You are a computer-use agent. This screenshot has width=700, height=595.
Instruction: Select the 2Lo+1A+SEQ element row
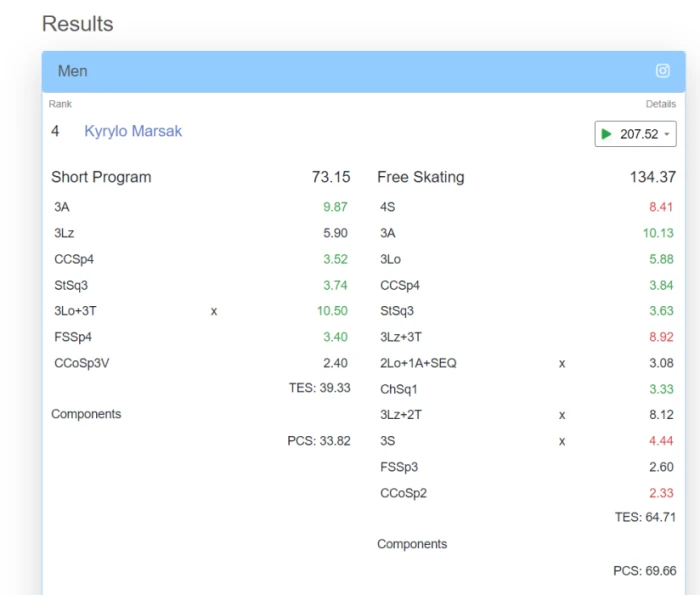pyautogui.click(x=418, y=363)
